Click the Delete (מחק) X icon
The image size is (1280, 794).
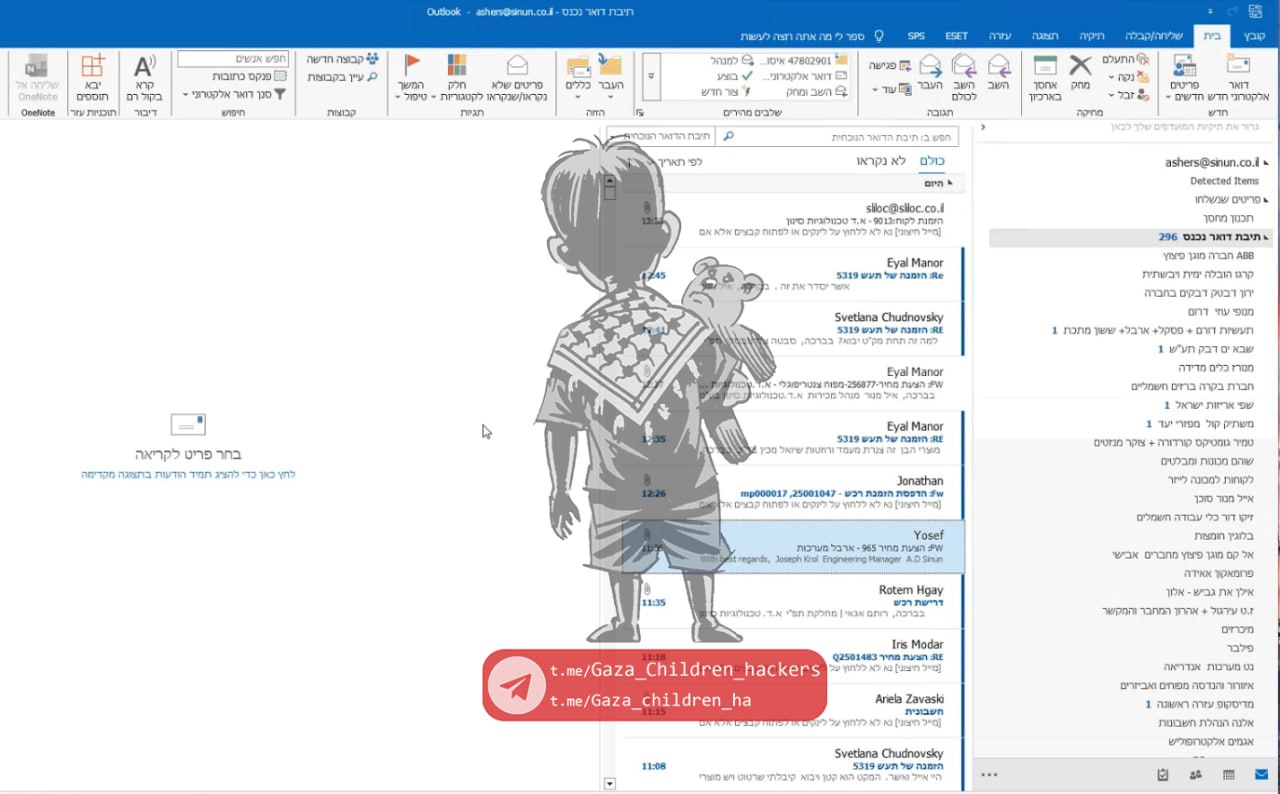coord(1080,67)
